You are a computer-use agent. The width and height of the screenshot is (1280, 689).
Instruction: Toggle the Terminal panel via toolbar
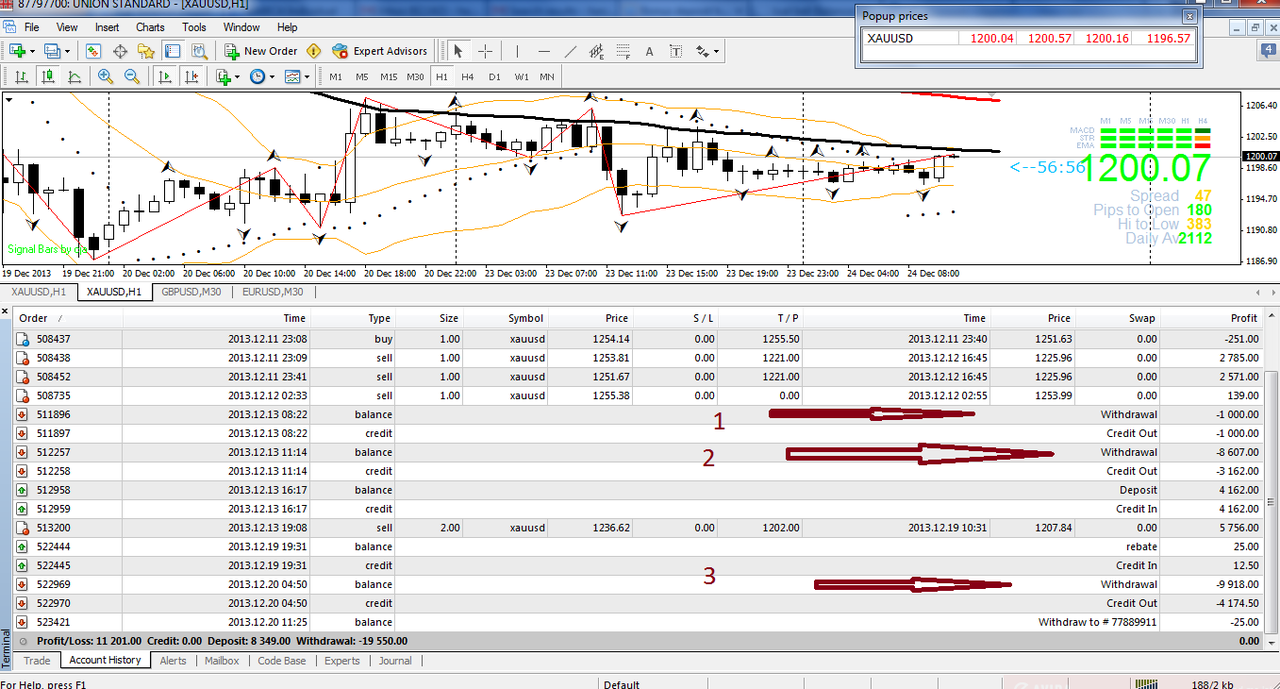[x=173, y=51]
